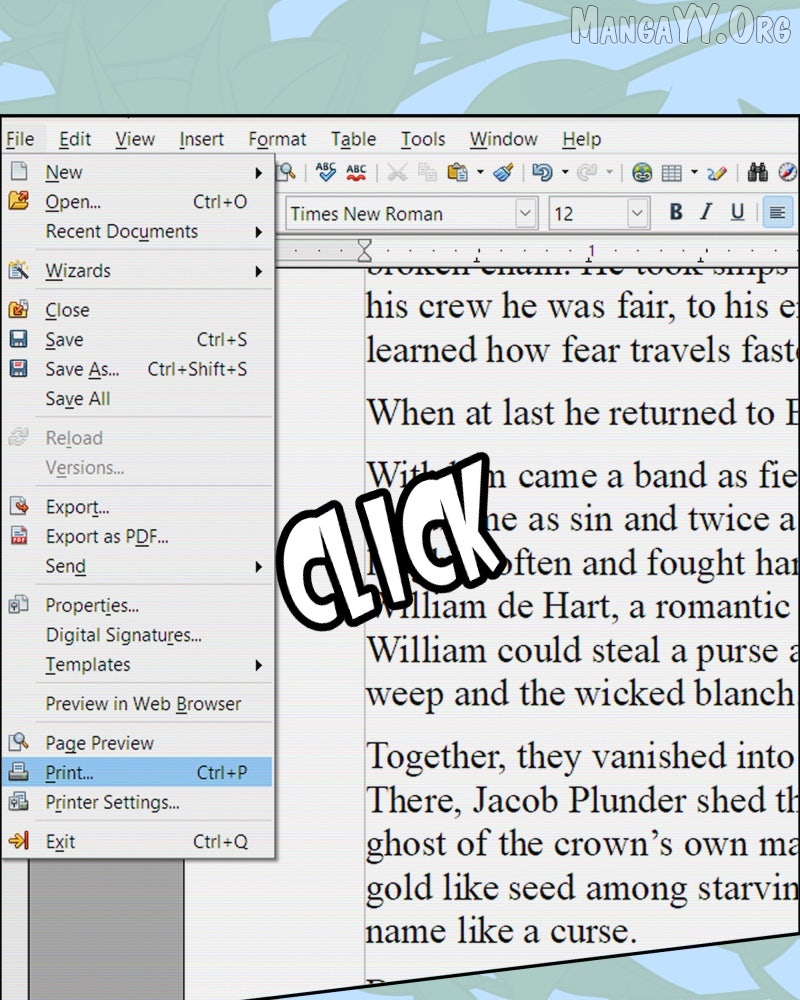
Task: Click the Show Draw Functions pencil icon
Action: coord(716,172)
